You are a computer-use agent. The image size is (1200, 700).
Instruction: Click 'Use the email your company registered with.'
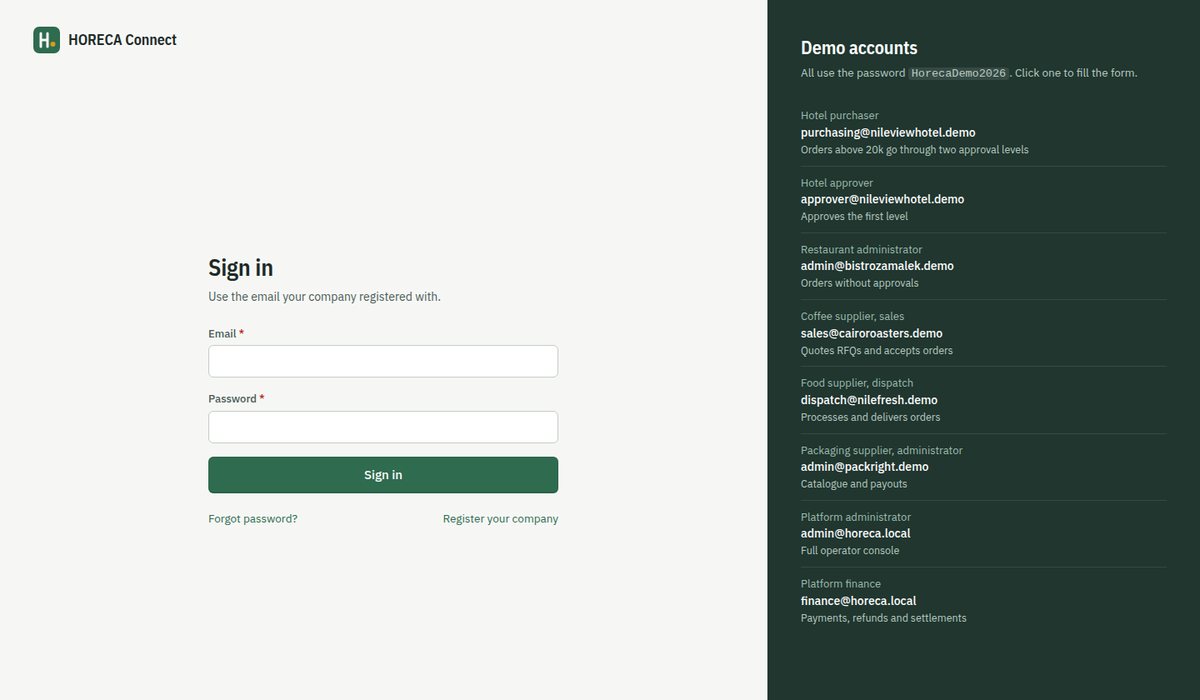tap(324, 297)
